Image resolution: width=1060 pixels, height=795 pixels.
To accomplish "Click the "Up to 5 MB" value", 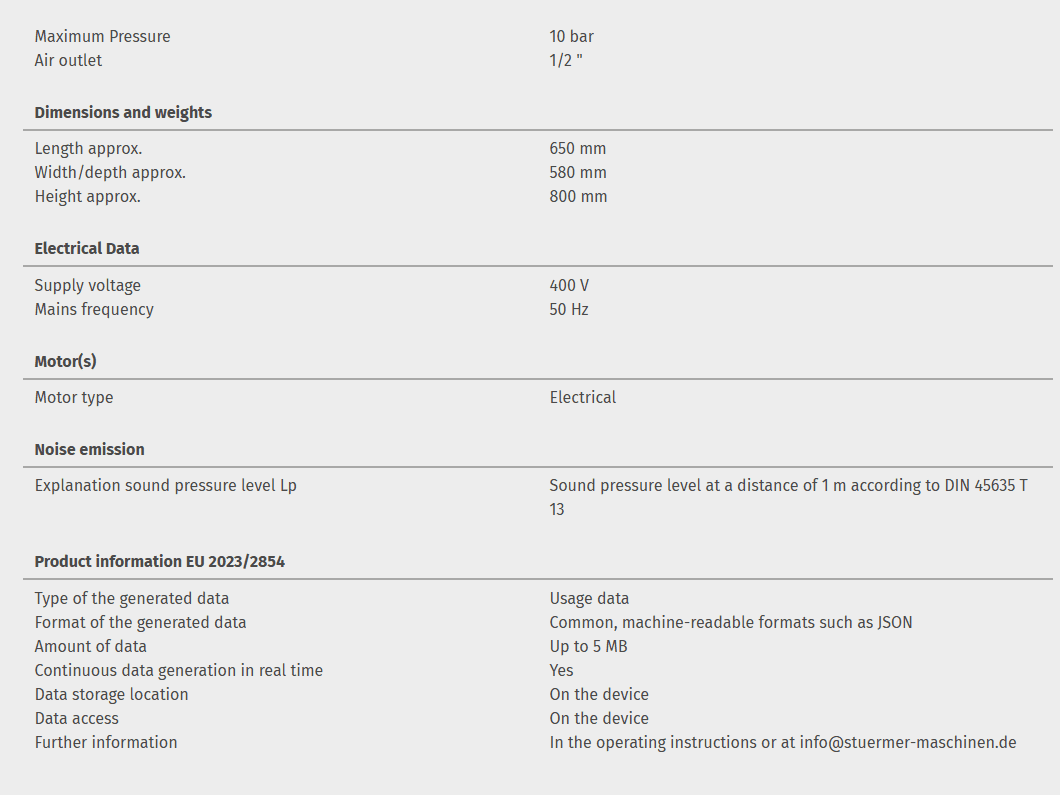I will tap(588, 646).
